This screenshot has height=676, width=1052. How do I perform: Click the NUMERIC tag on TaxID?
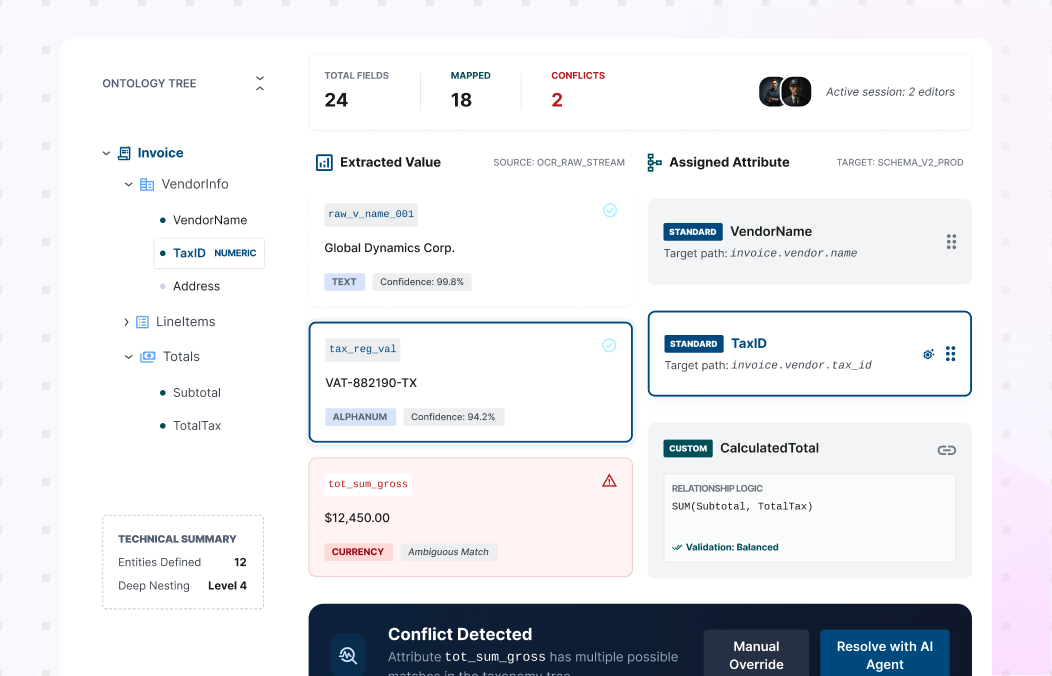[x=235, y=254]
